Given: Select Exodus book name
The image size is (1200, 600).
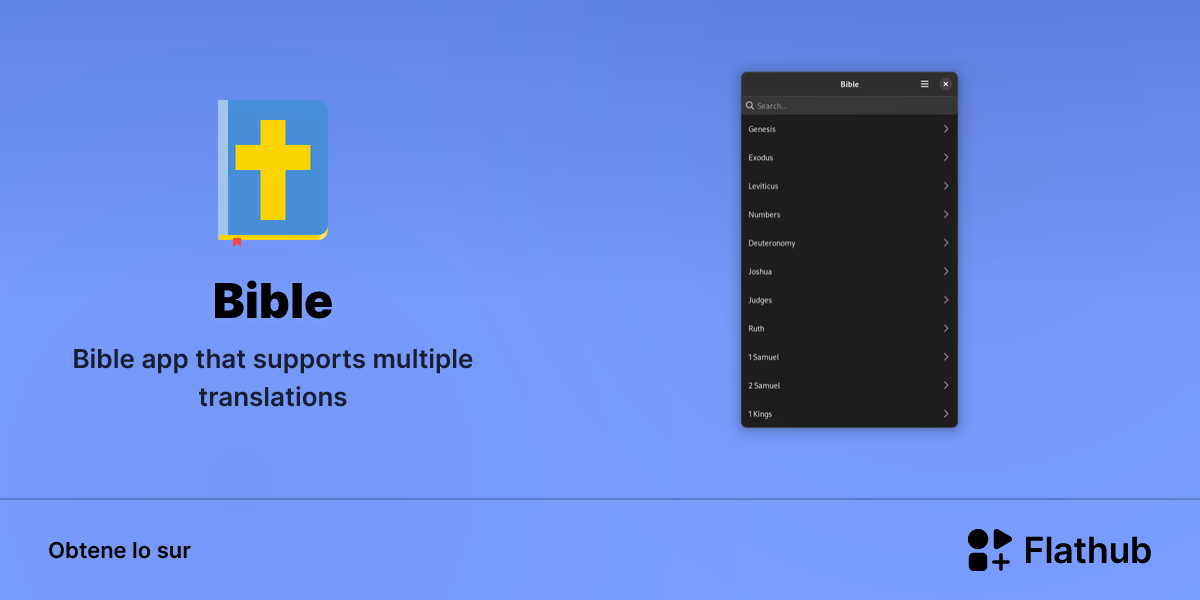Looking at the screenshot, I should click(761, 158).
